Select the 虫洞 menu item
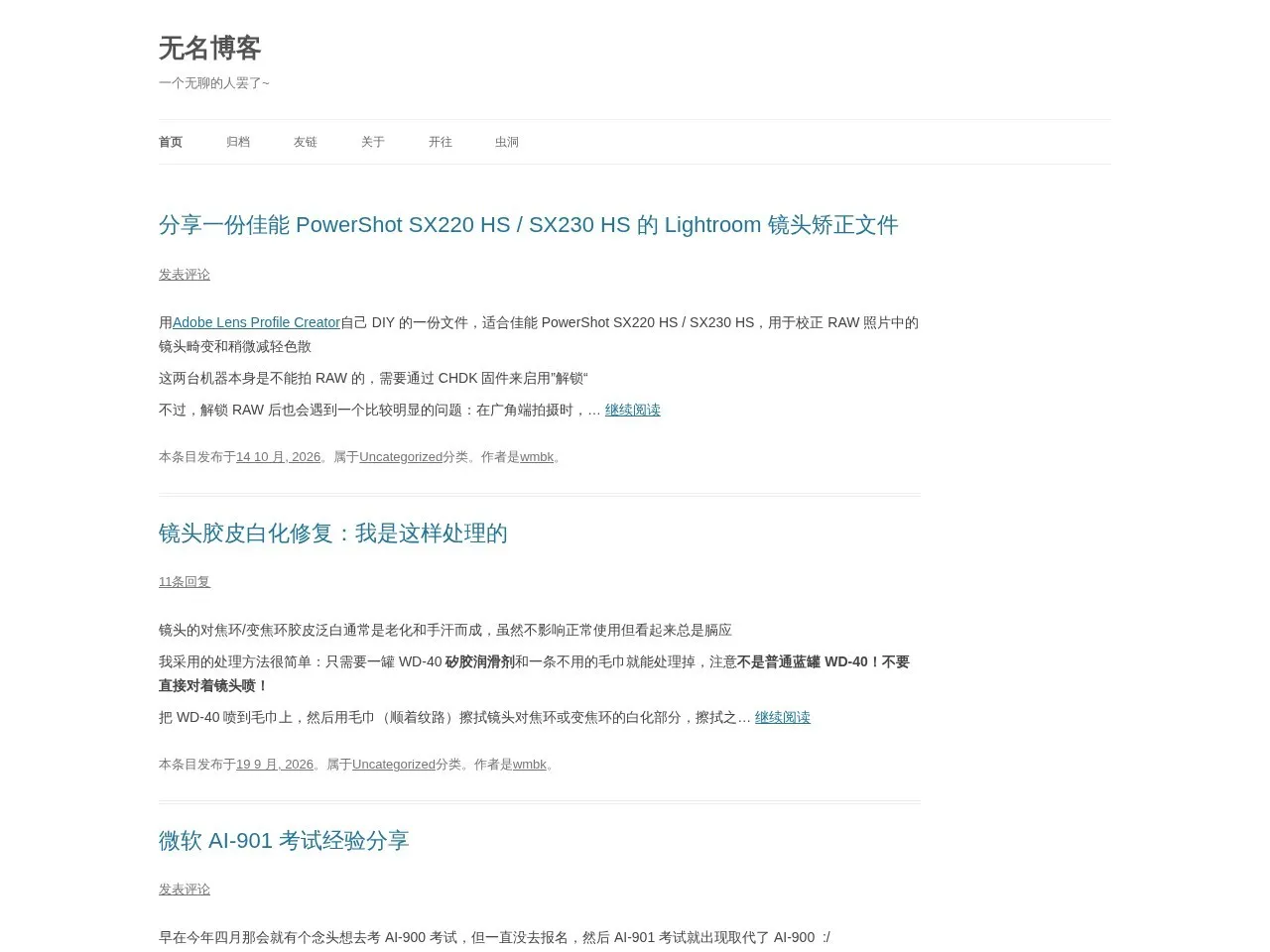 click(507, 142)
